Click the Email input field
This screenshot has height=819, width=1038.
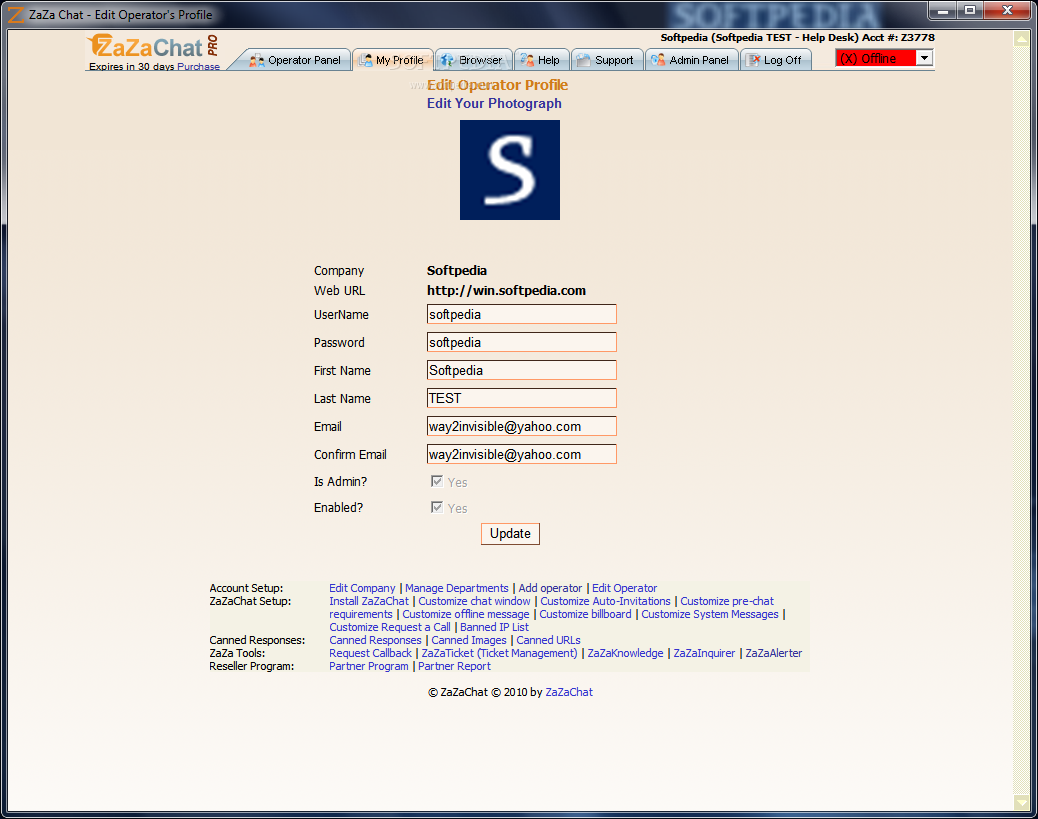522,426
